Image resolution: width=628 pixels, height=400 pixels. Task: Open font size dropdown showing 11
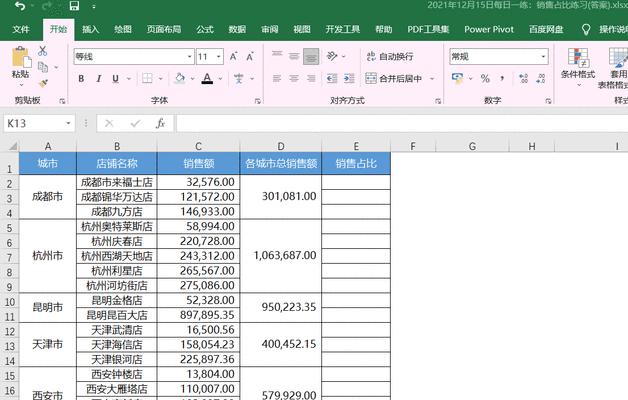pos(219,56)
